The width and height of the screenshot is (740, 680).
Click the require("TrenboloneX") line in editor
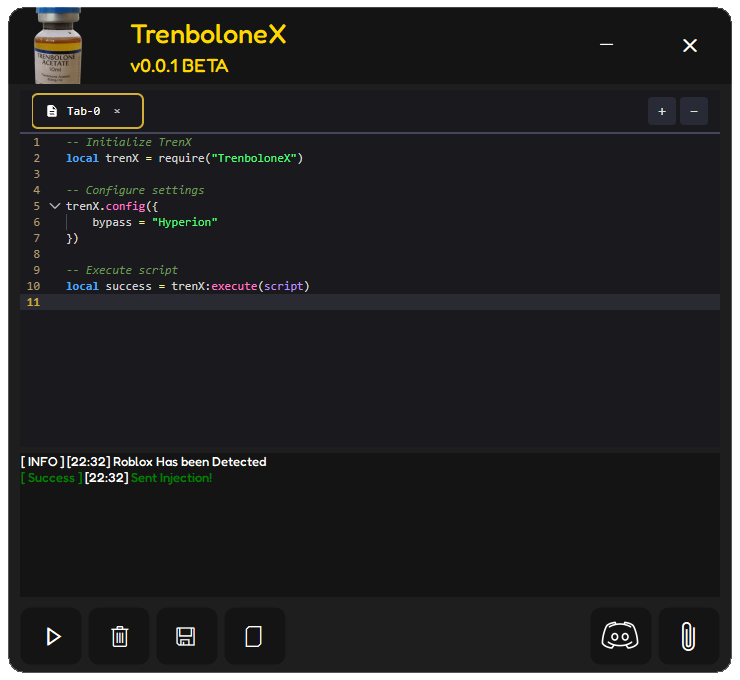pos(185,158)
